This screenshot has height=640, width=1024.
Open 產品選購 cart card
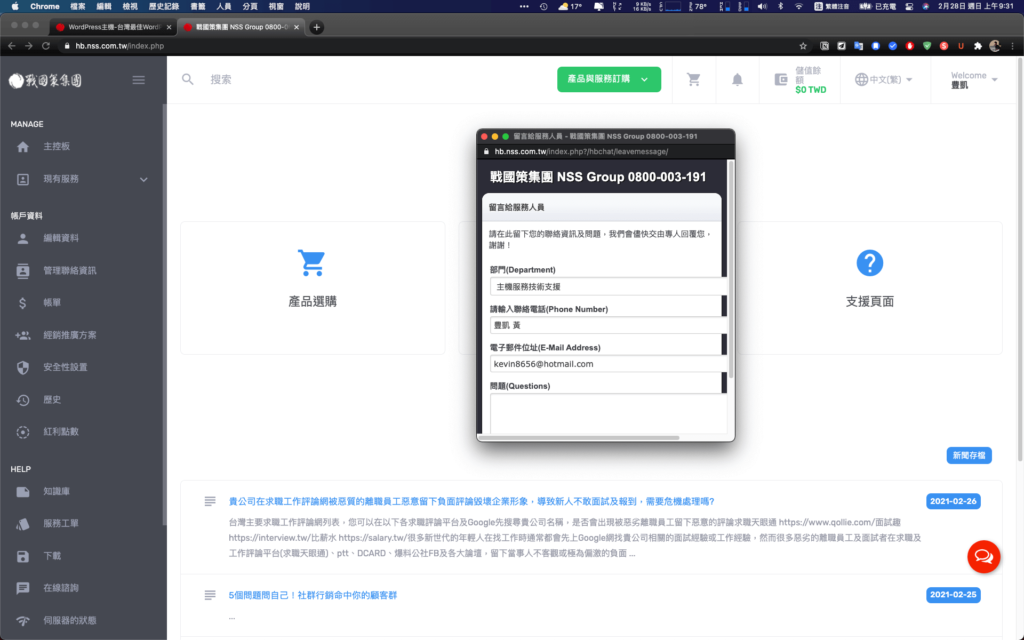coord(312,288)
